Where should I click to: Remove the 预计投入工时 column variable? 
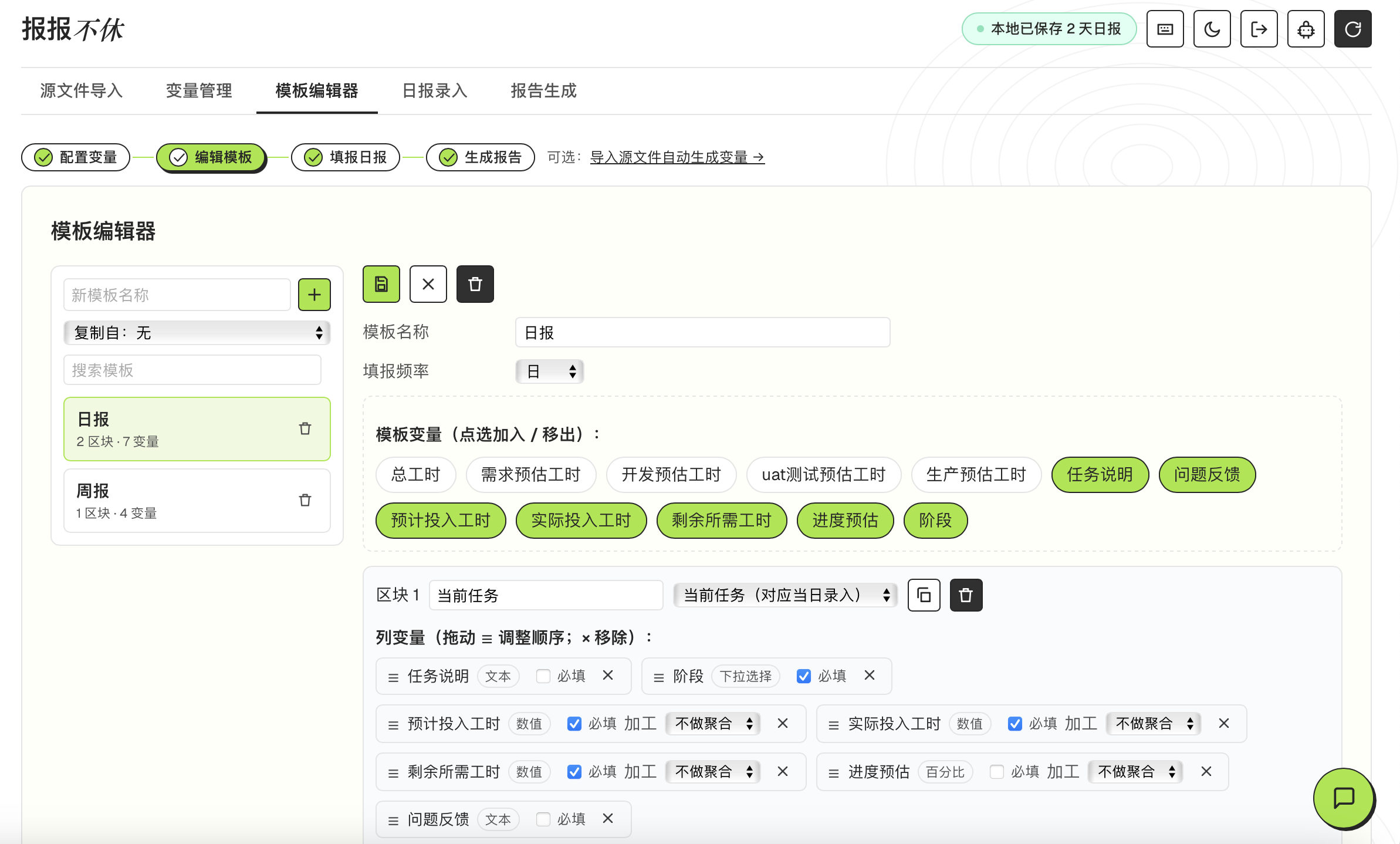pos(783,724)
